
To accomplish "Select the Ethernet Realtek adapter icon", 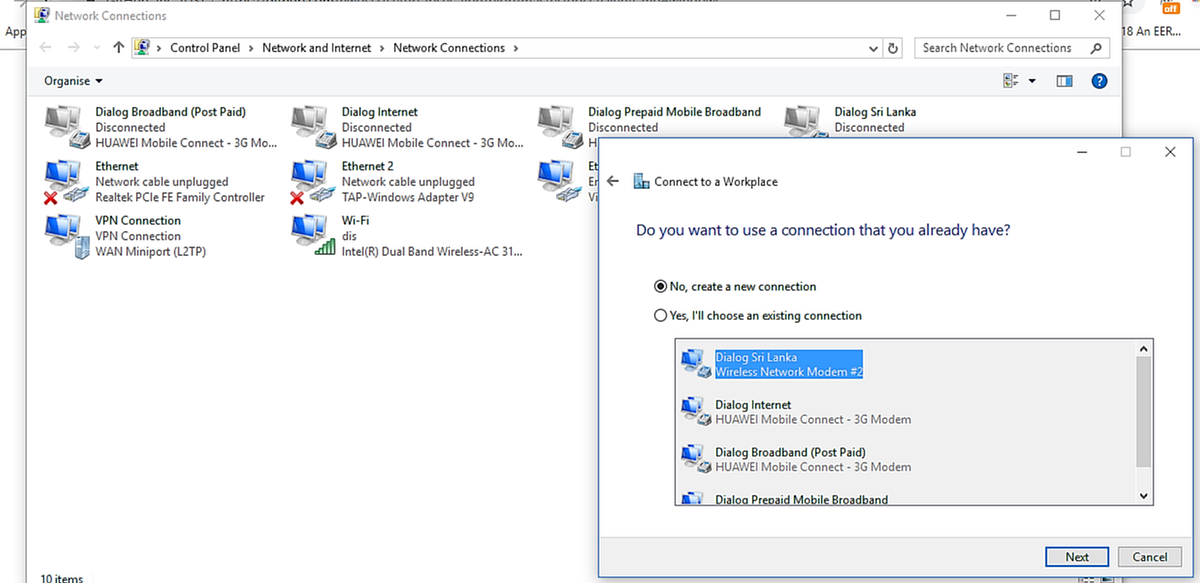I will (67, 182).
